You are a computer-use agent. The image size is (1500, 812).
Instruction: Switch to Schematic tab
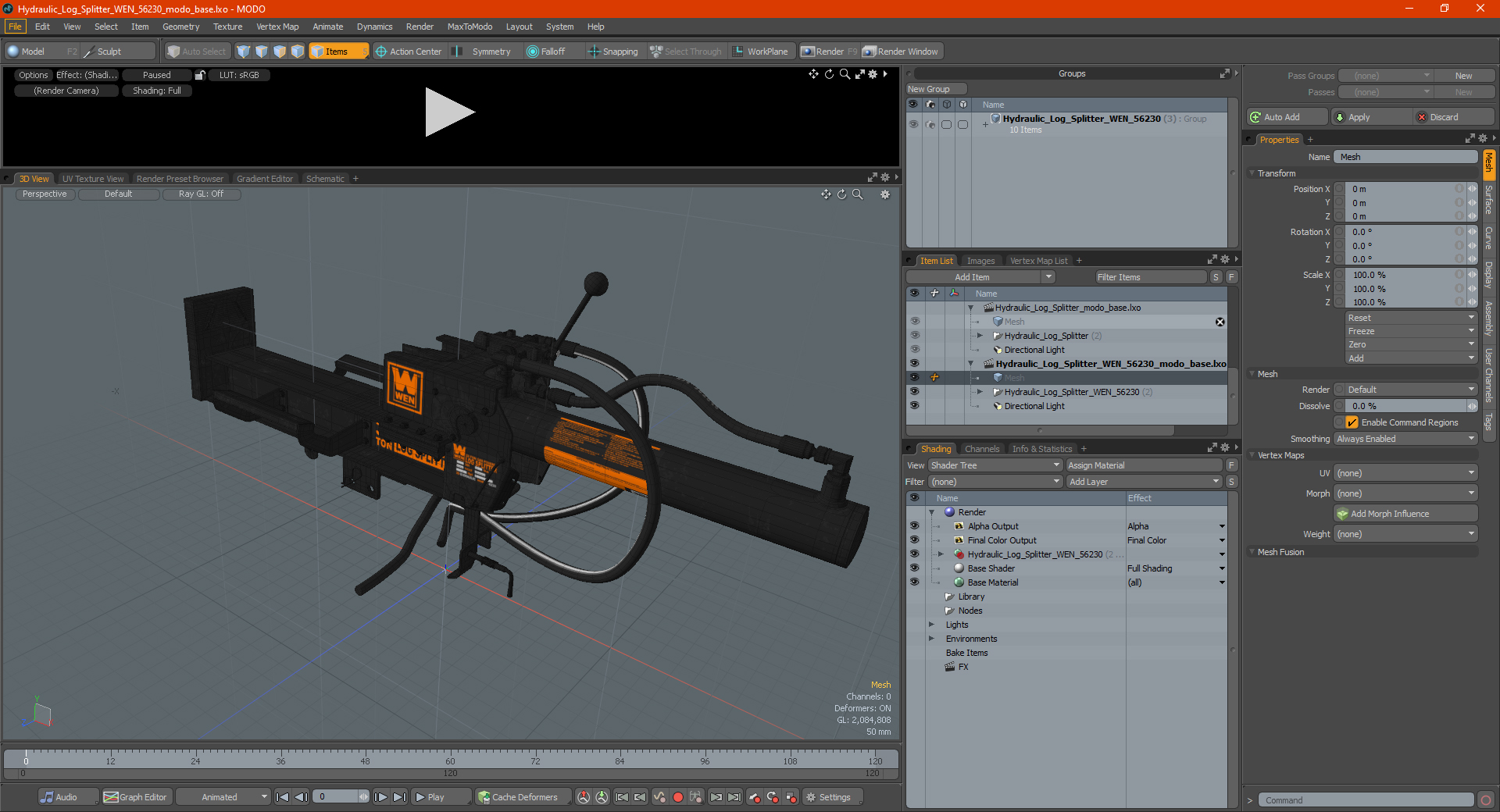[x=325, y=179]
